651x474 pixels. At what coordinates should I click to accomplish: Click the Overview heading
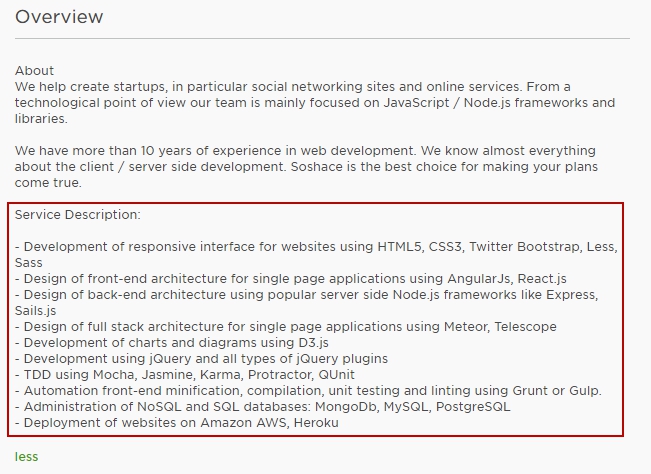click(59, 17)
